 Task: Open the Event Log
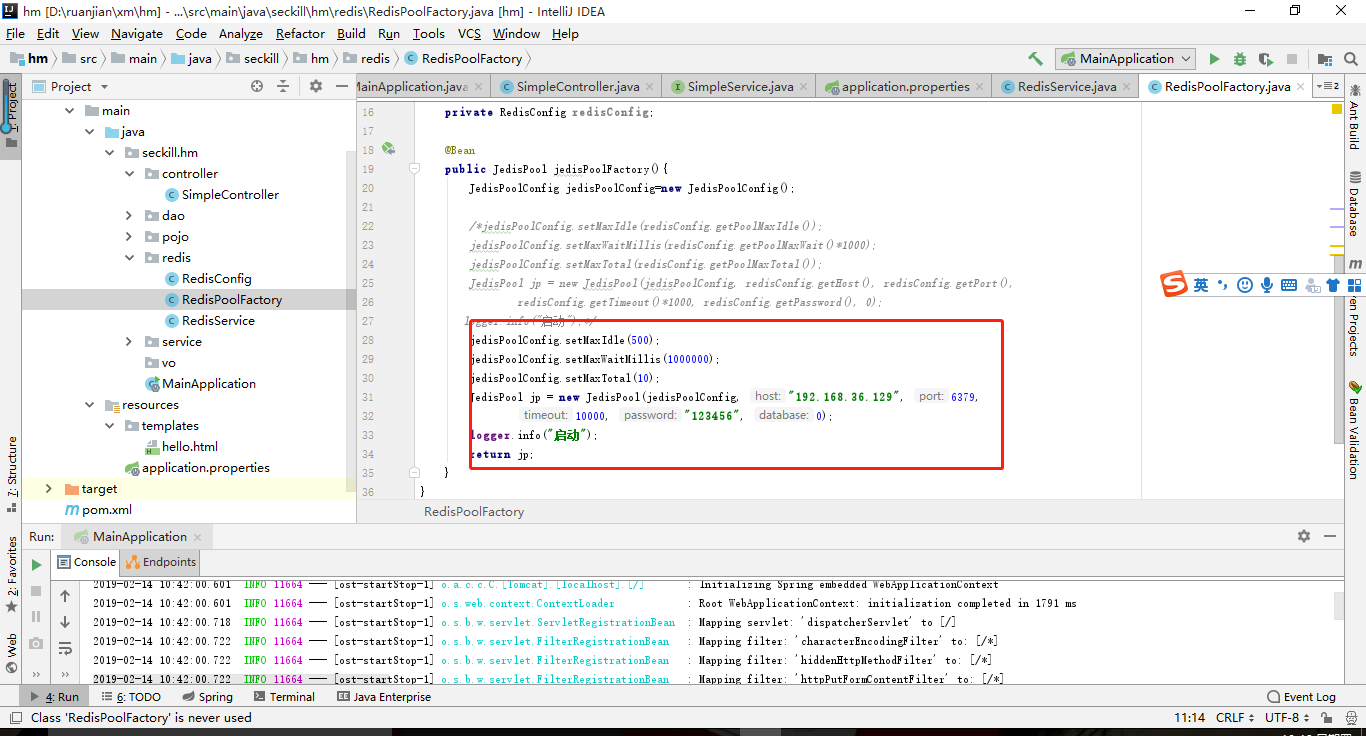pyautogui.click(x=1301, y=697)
